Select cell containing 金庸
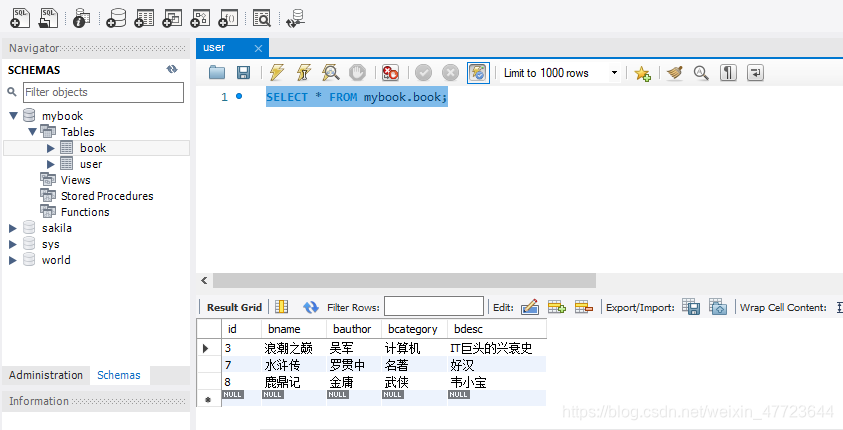This screenshot has height=430, width=843. click(354, 382)
